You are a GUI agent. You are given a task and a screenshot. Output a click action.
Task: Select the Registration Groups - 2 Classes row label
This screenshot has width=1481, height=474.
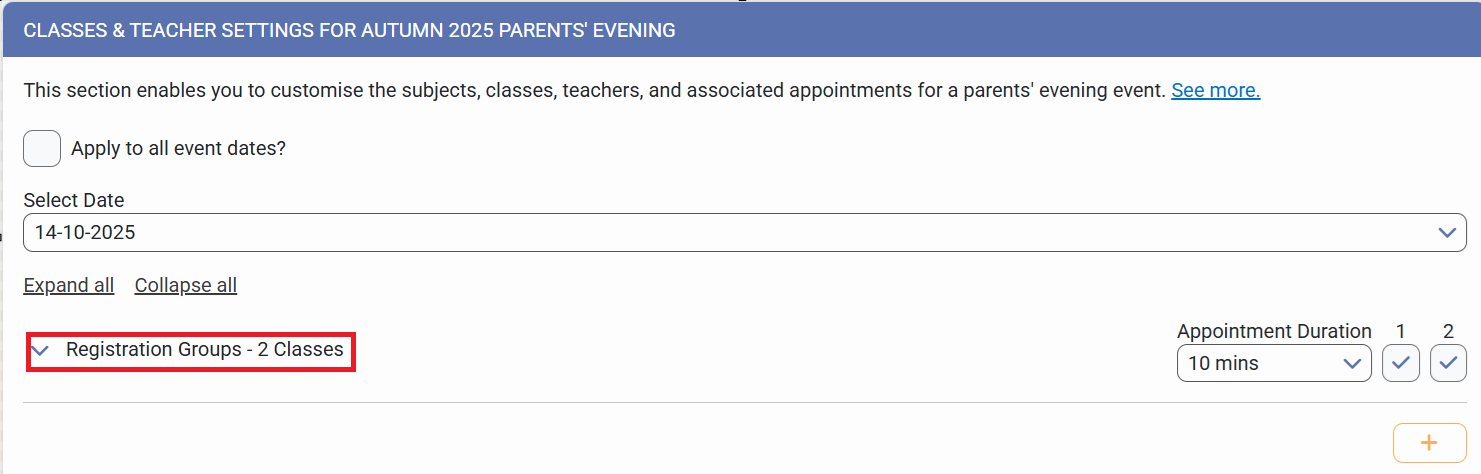(204, 350)
